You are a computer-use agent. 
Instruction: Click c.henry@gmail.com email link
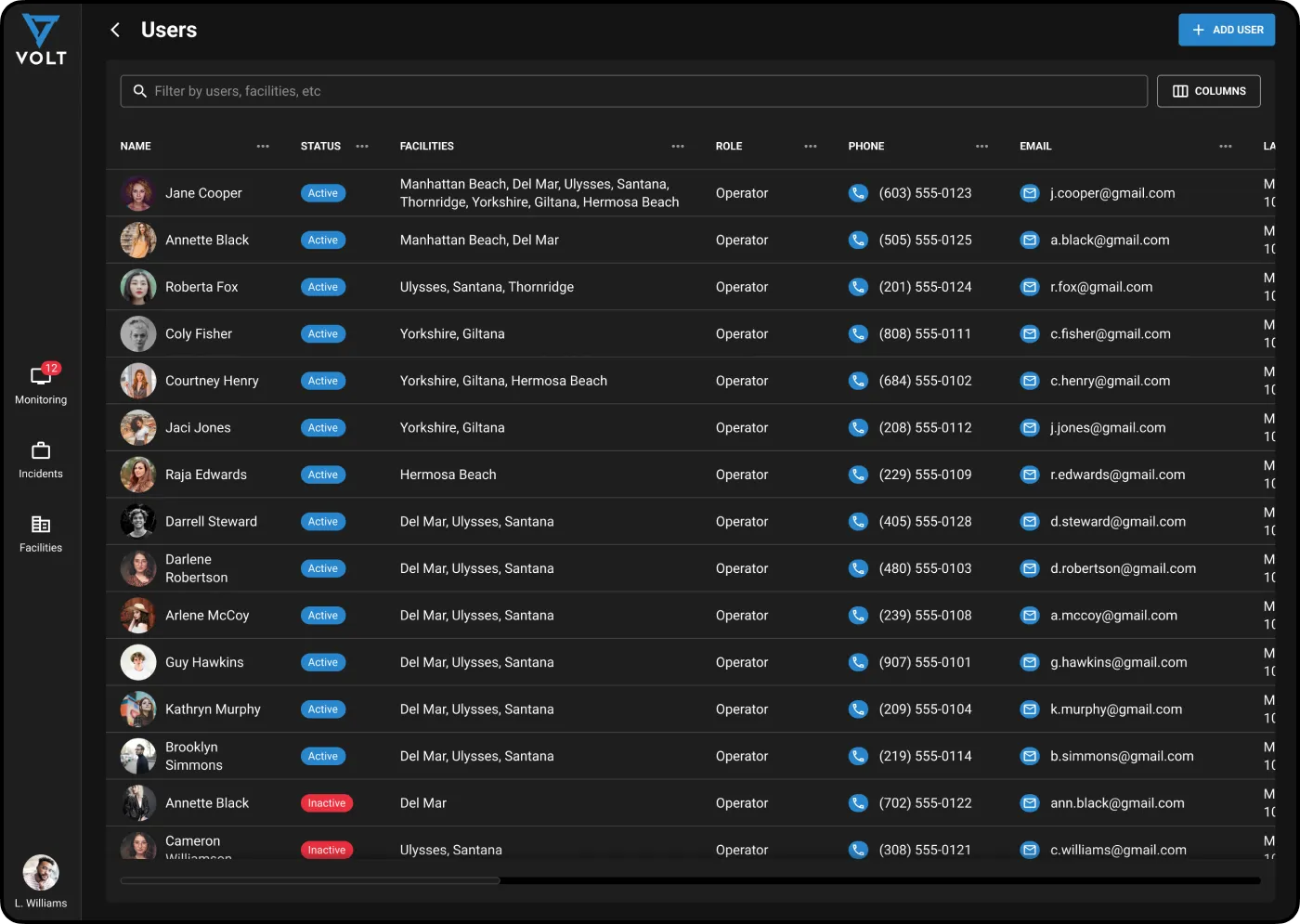[x=1111, y=380]
